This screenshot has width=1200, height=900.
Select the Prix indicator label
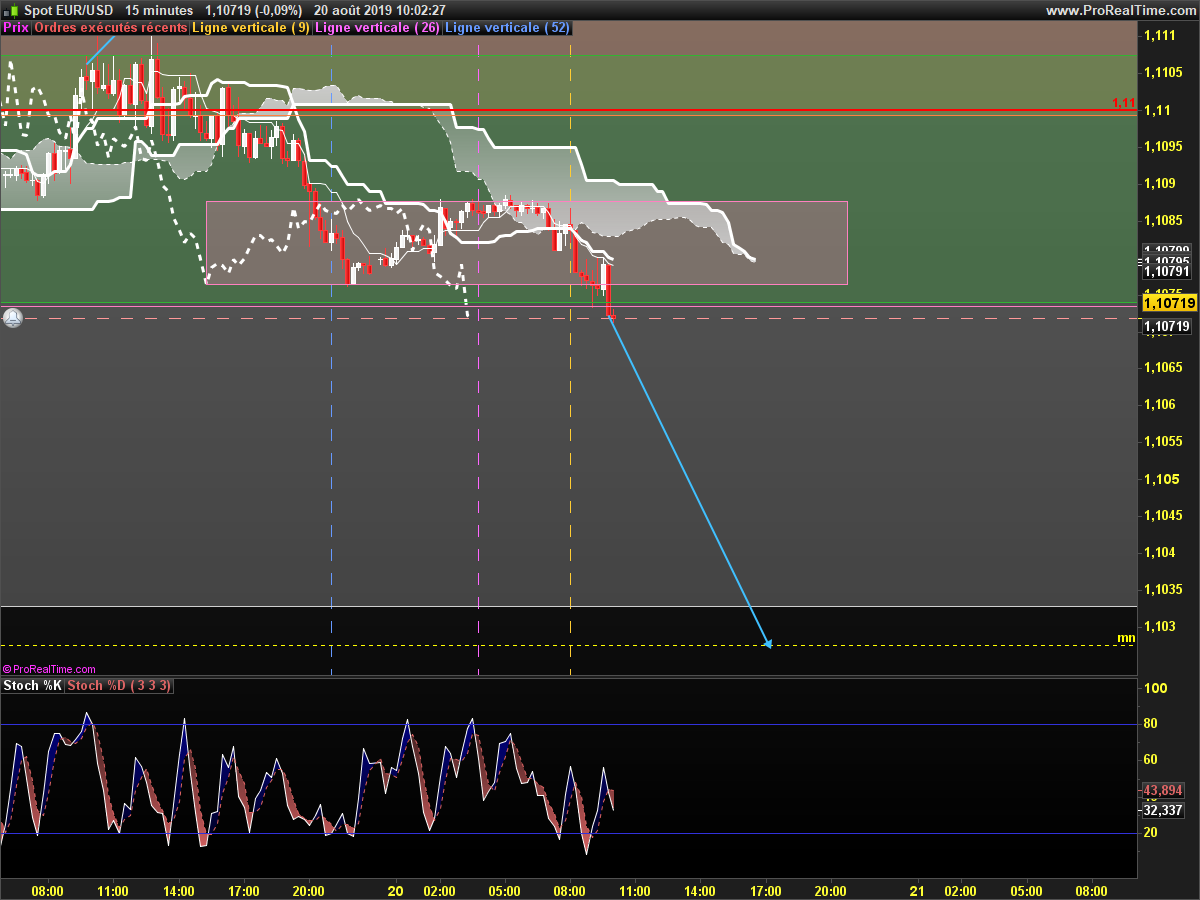pos(16,28)
